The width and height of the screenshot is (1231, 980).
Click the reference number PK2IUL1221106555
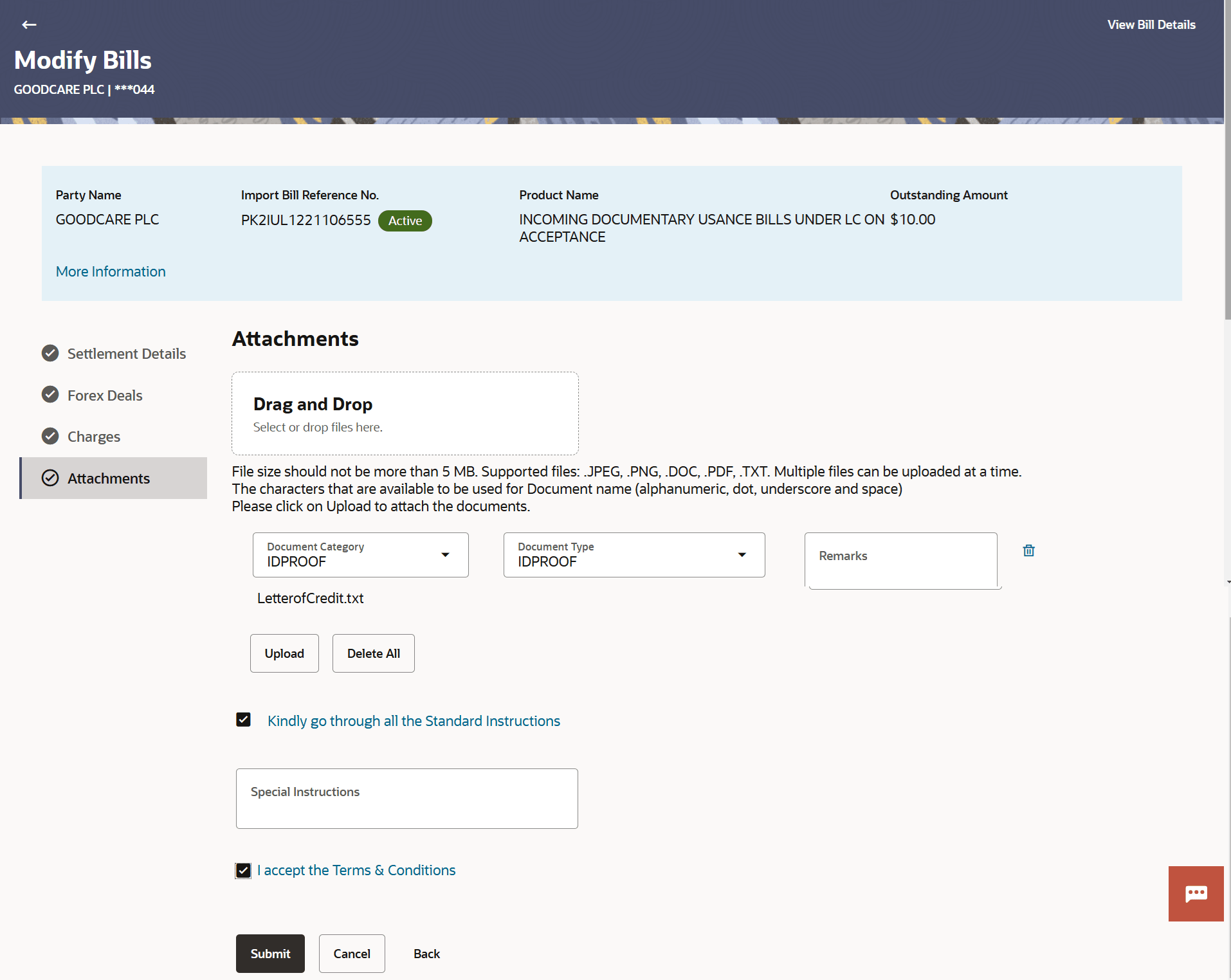306,220
